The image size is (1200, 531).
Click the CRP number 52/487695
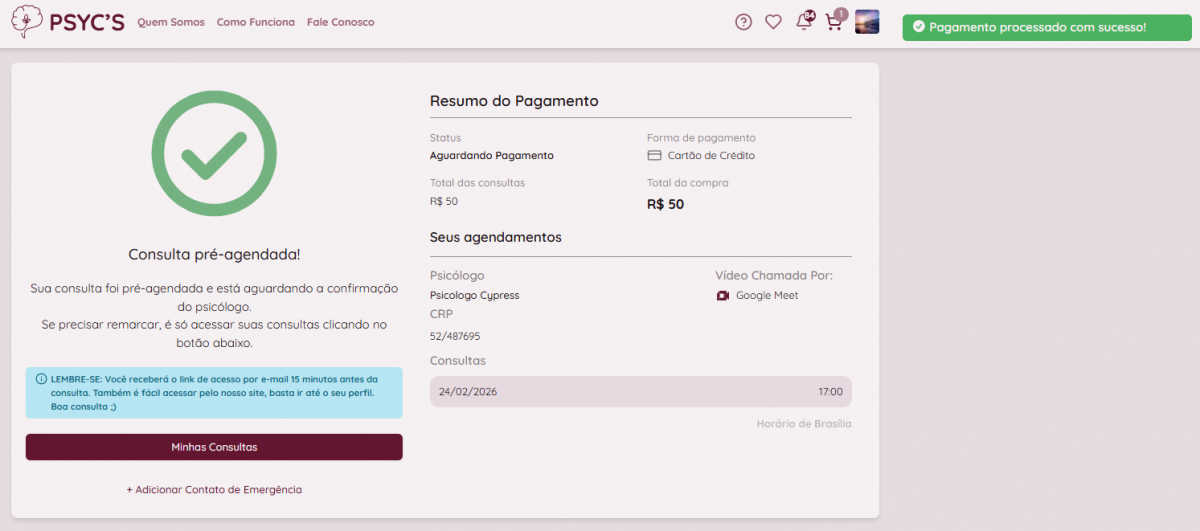tap(455, 337)
